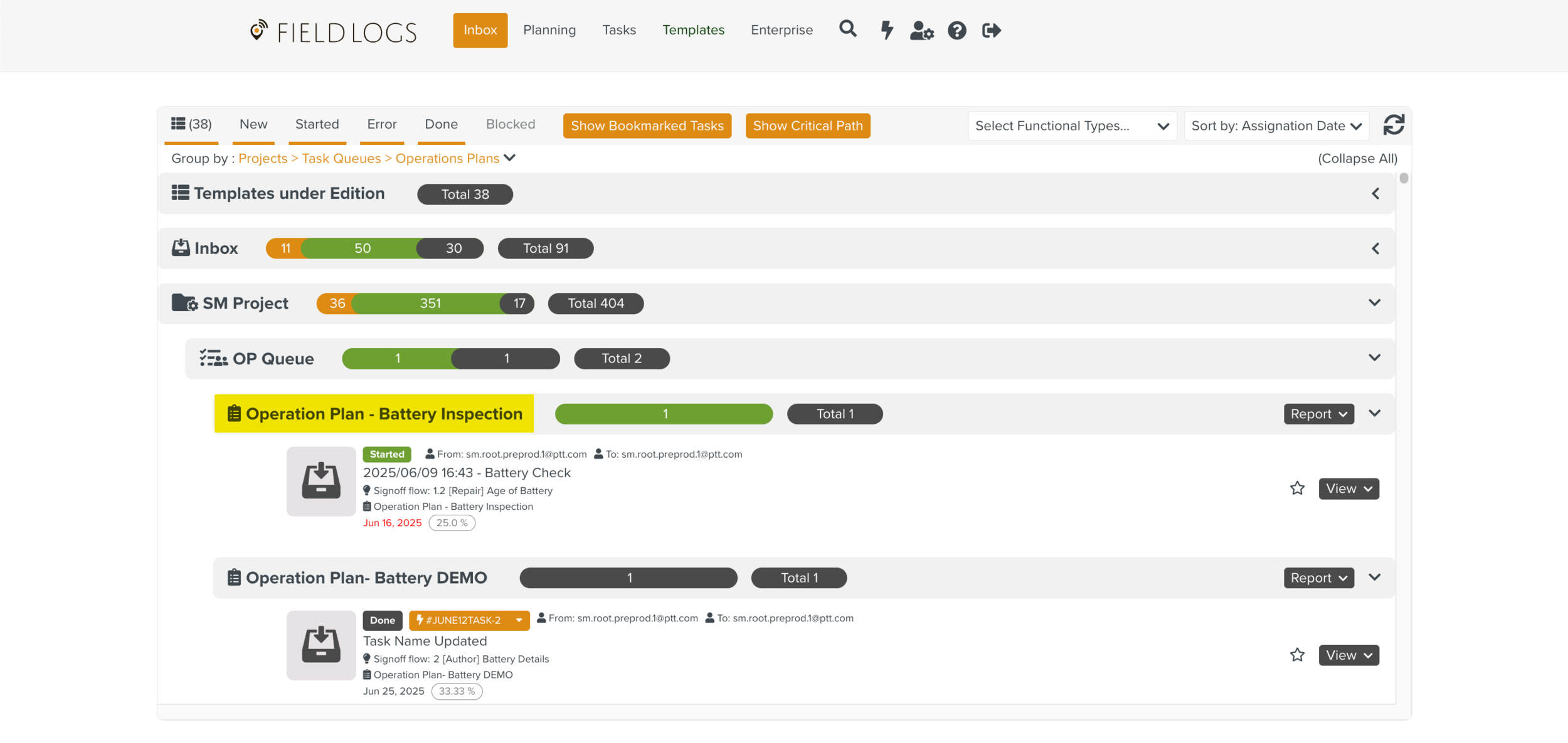This screenshot has width=1568, height=743.
Task: Switch to the Planning menu
Action: pos(549,30)
